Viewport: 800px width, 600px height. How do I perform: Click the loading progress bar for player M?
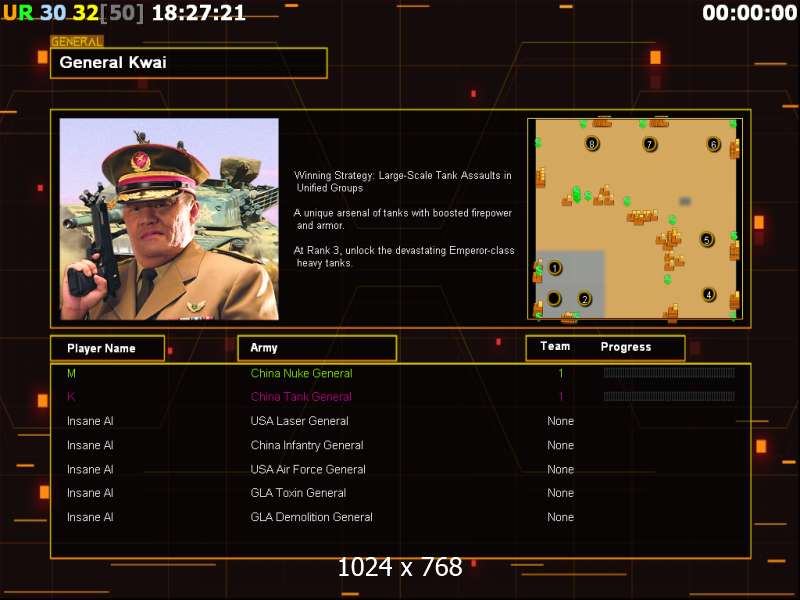coord(669,373)
